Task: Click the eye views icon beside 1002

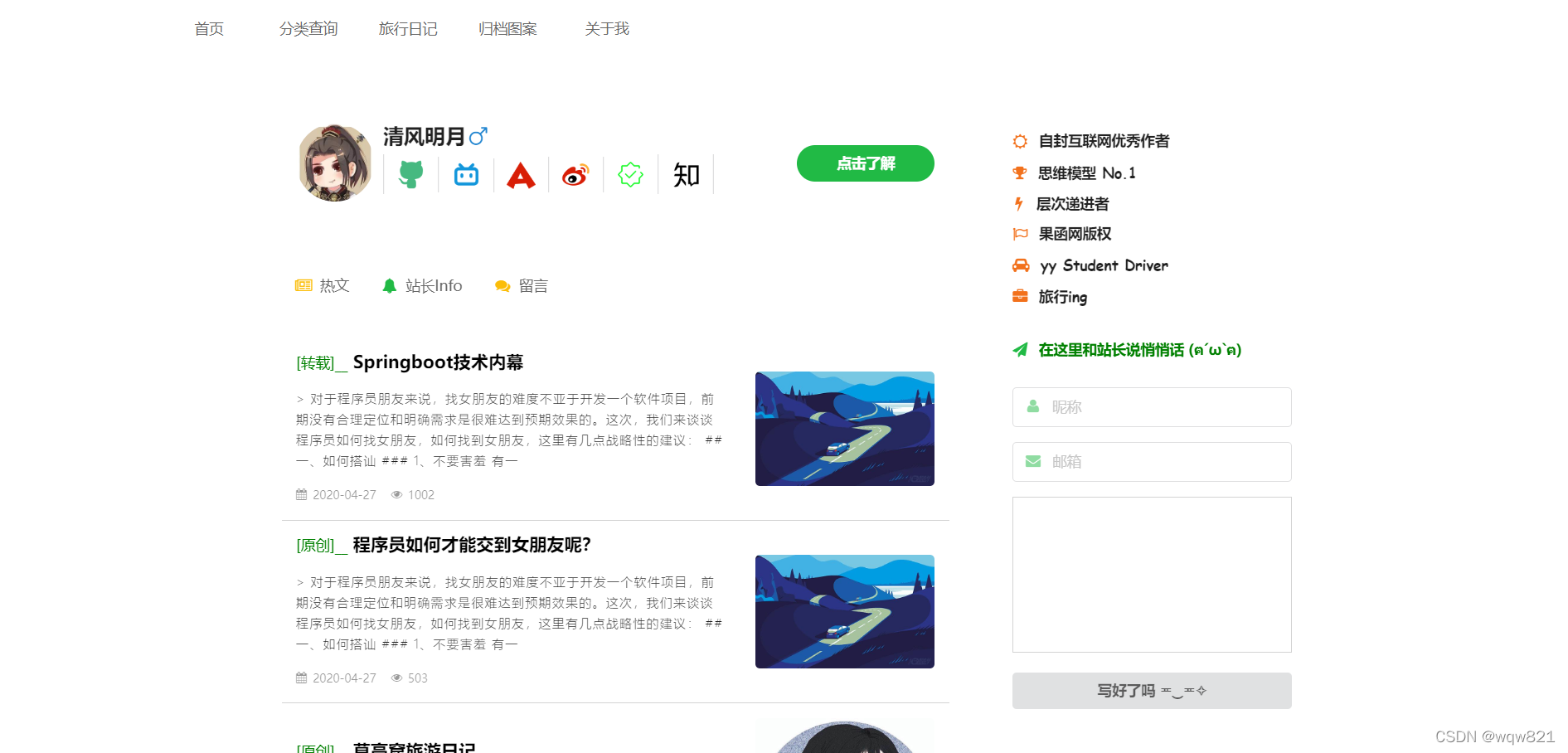Action: 396,494
